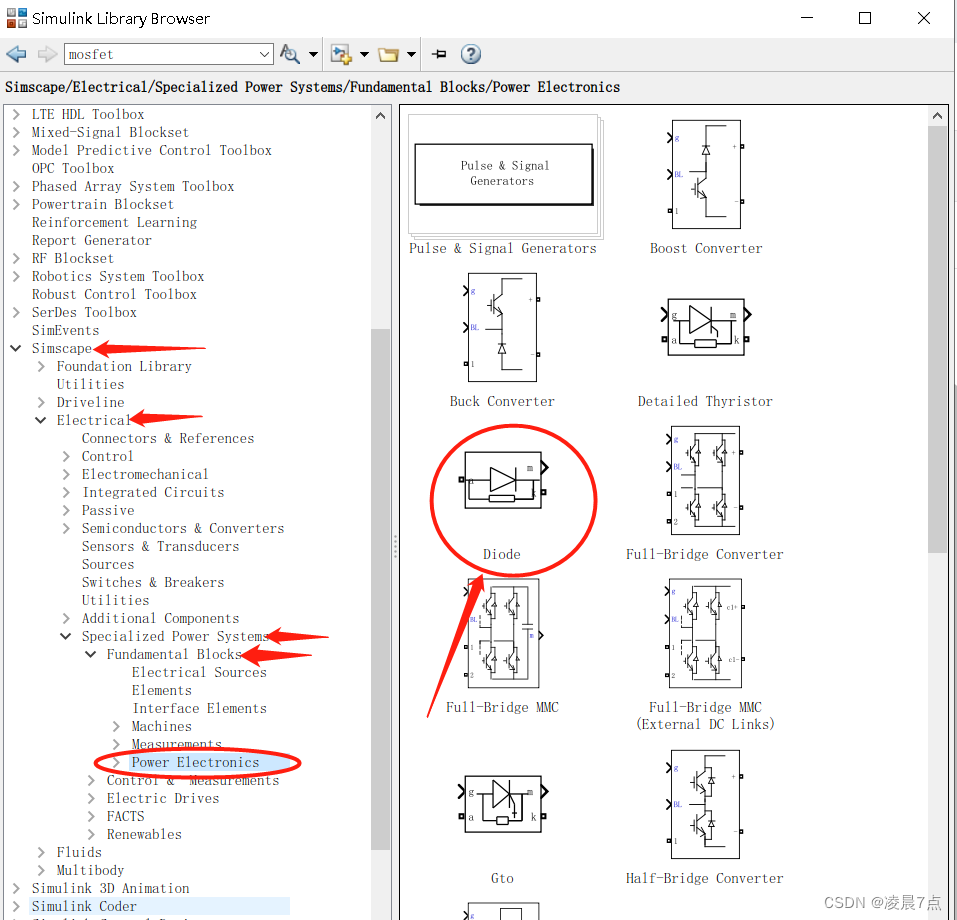Viewport: 957px width, 920px height.
Task: Expand the Robotics System Toolbox node
Action: (x=16, y=276)
